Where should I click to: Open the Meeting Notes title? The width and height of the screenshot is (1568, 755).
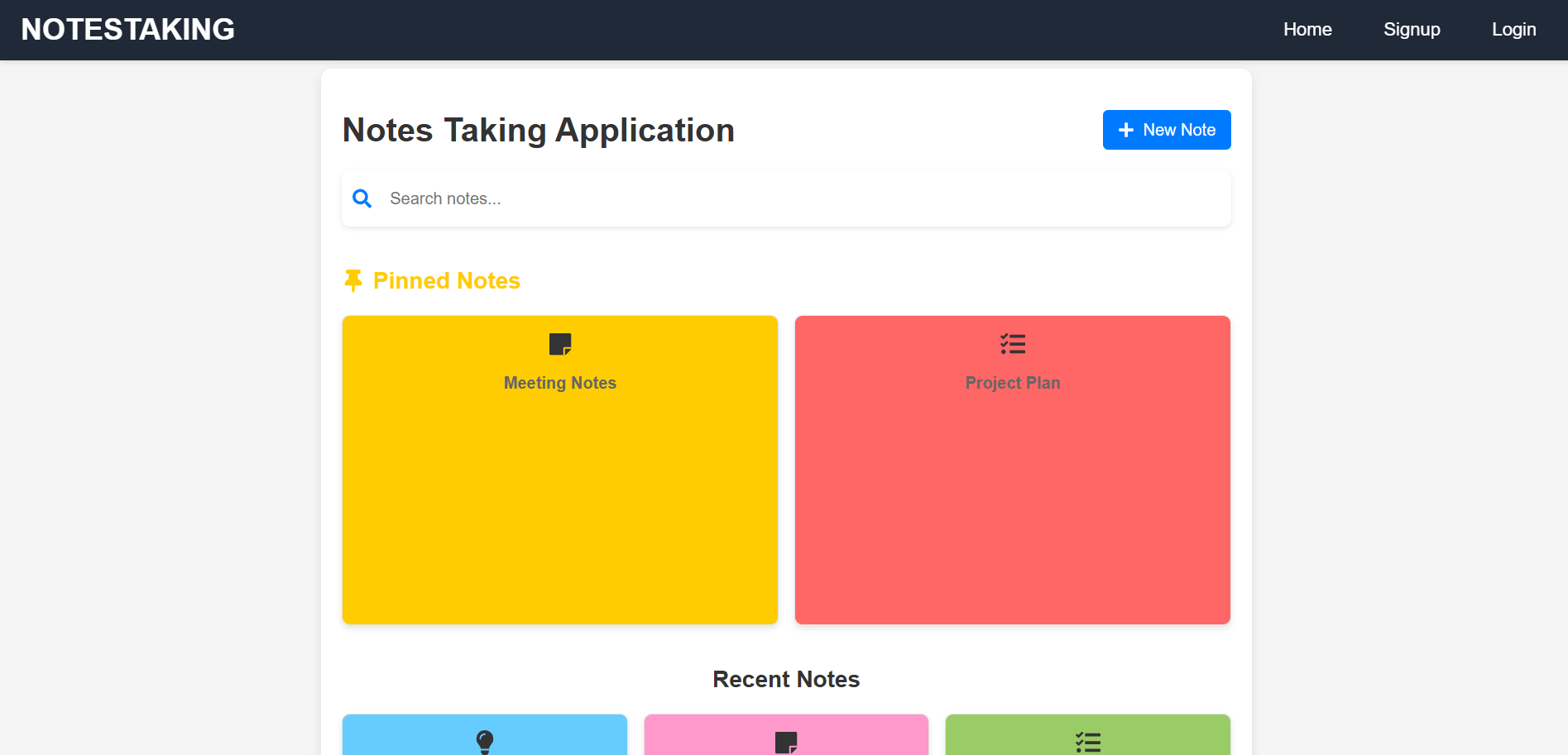coord(560,383)
